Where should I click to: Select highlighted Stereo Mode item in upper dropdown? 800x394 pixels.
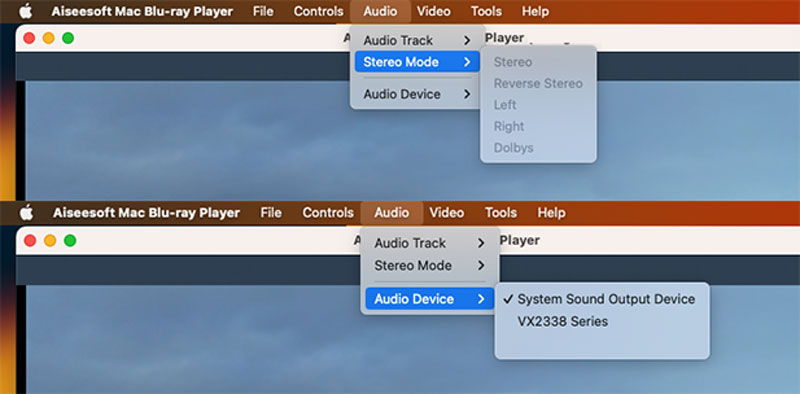pyautogui.click(x=417, y=62)
